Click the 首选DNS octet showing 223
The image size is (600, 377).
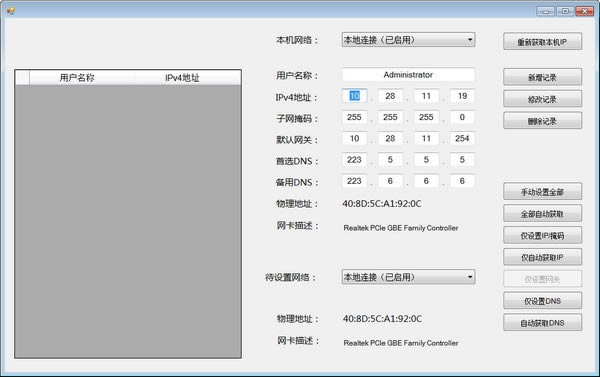pyautogui.click(x=355, y=160)
